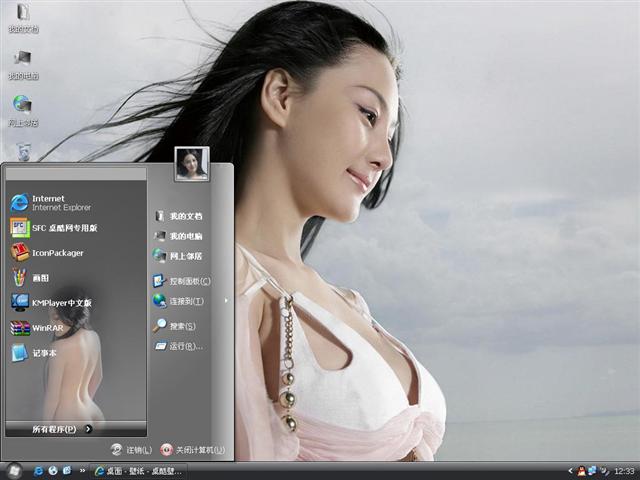The height and width of the screenshot is (480, 640).
Task: Open 控制面板(C) control panel
Action: pos(182,281)
